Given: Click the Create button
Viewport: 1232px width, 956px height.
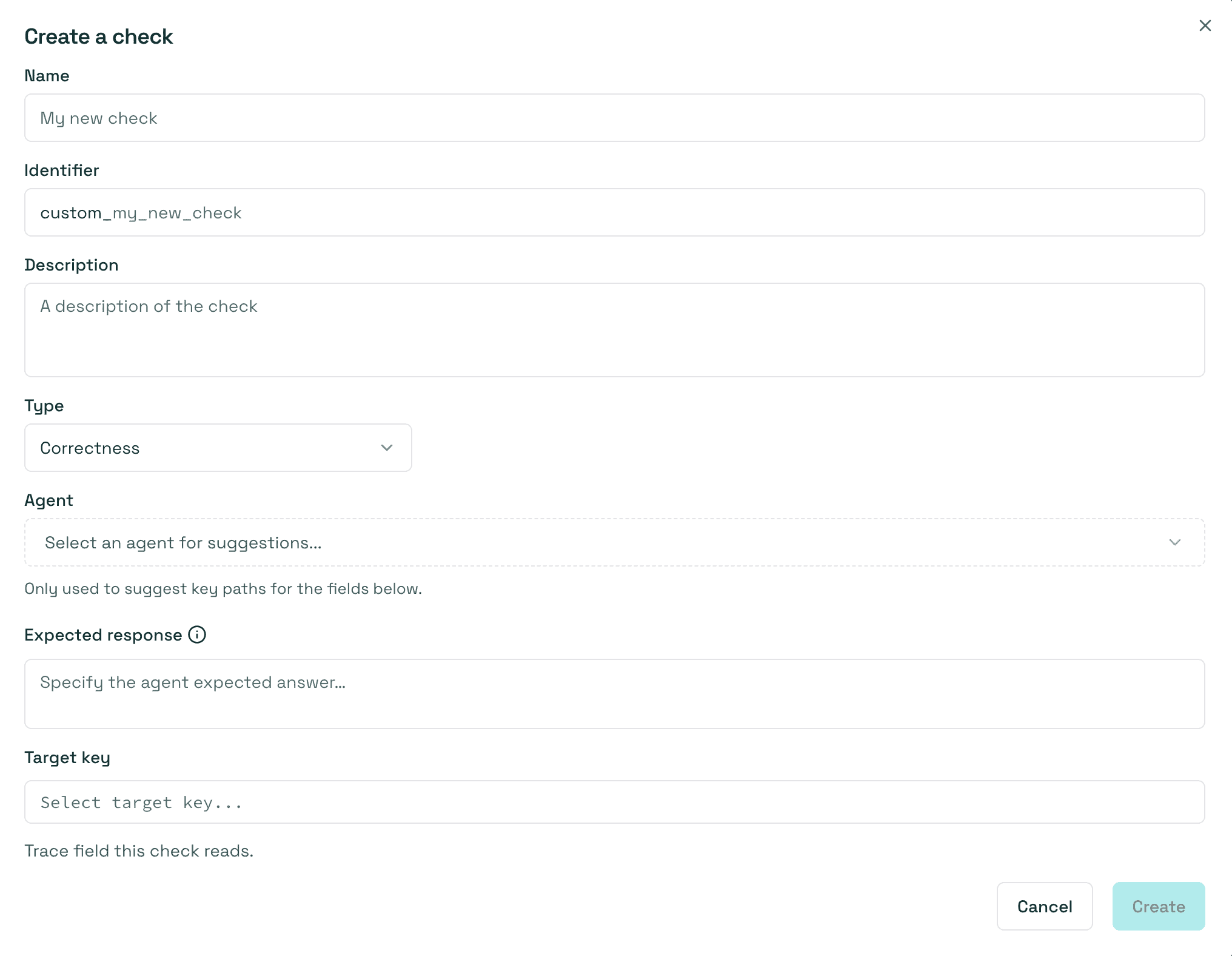Looking at the screenshot, I should pyautogui.click(x=1159, y=906).
